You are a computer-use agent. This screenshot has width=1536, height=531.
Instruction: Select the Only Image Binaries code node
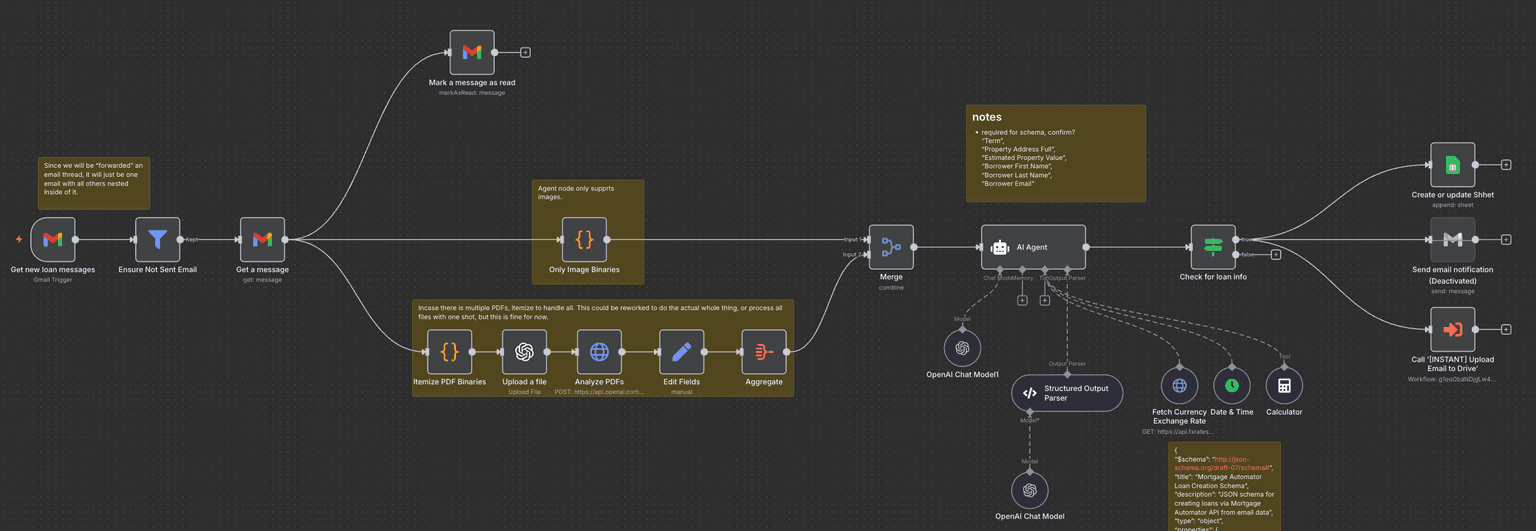click(584, 240)
